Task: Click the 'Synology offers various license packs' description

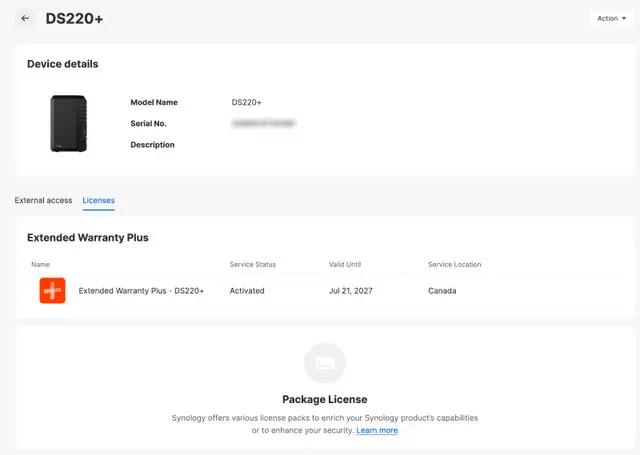Action: click(325, 424)
